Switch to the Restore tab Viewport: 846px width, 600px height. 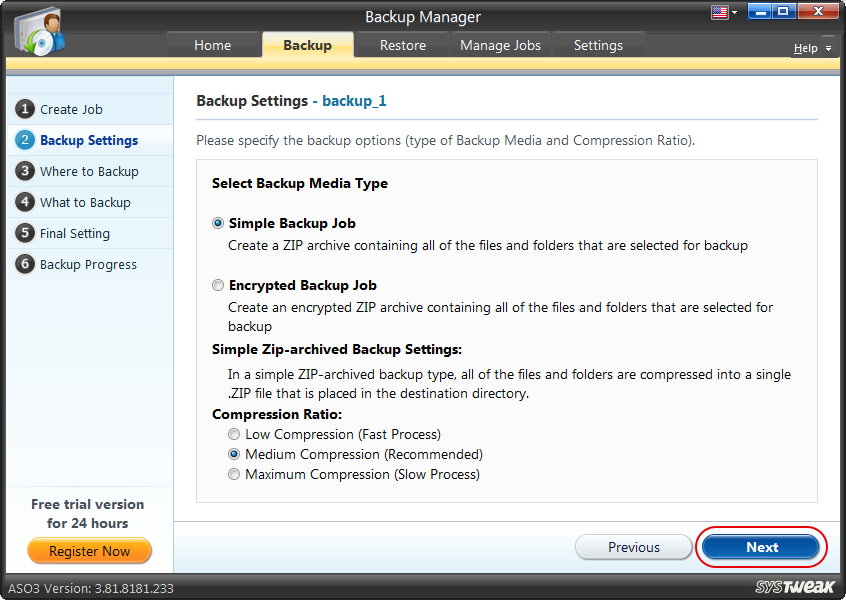(x=402, y=44)
